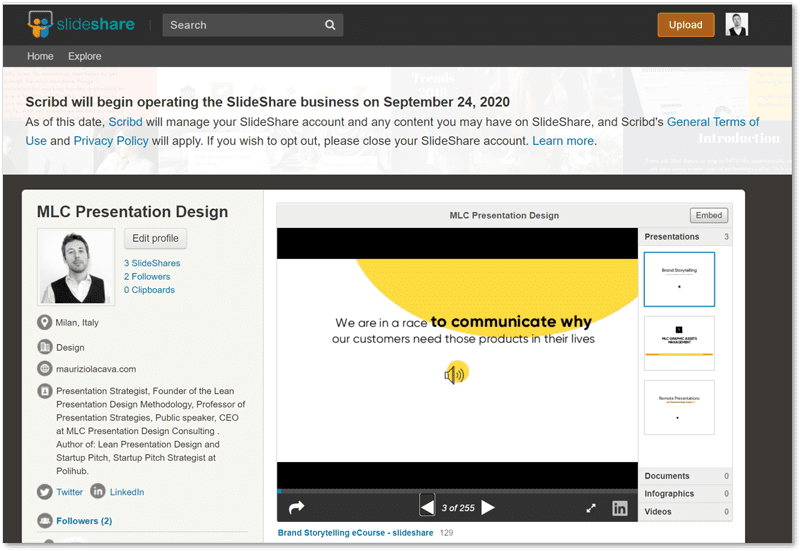The image size is (800, 551).
Task: Select the Documents tab
Action: tap(686, 476)
